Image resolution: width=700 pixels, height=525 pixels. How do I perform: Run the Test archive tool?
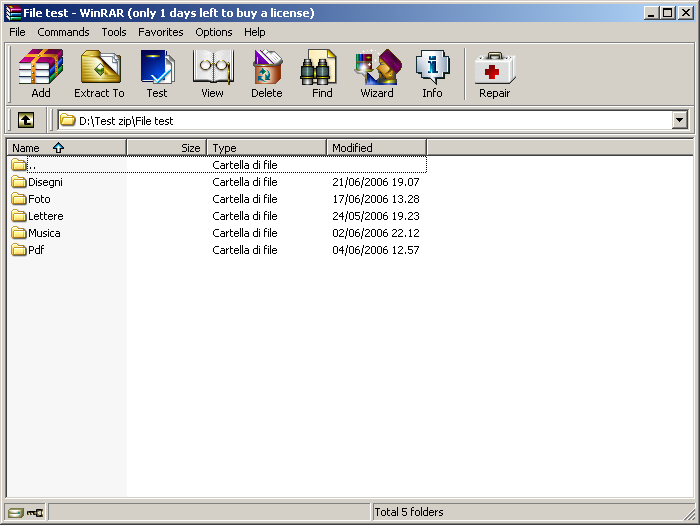[x=157, y=67]
